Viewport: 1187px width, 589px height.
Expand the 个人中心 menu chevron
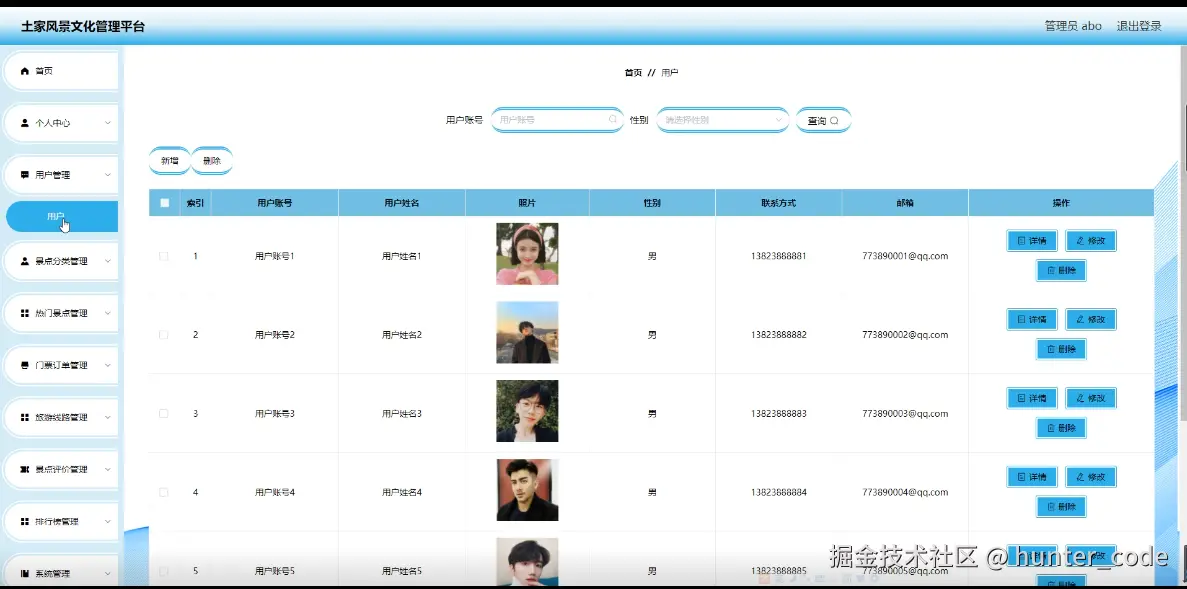click(107, 123)
